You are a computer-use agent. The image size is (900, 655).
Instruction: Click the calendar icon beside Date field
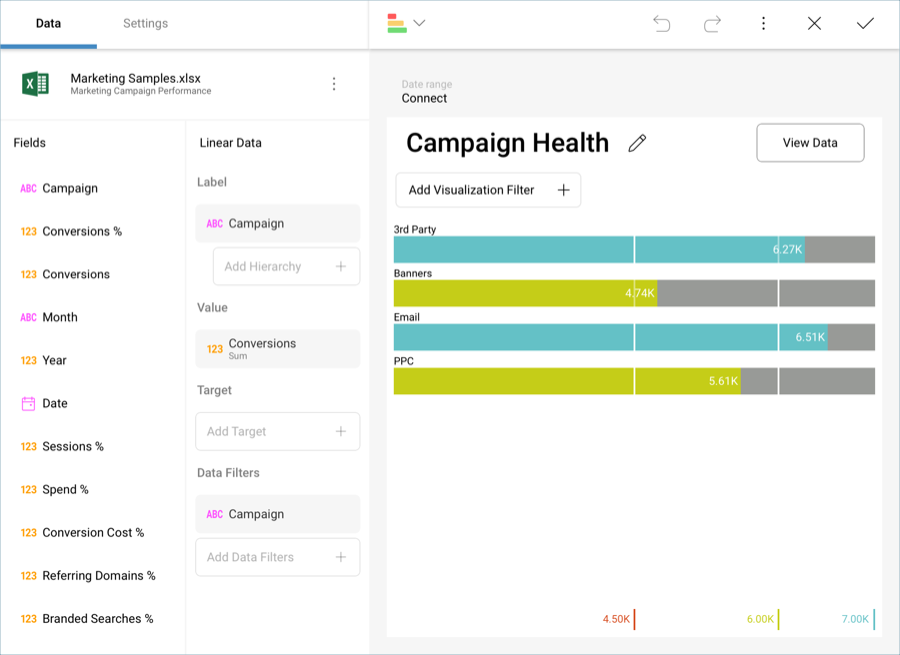[28, 404]
